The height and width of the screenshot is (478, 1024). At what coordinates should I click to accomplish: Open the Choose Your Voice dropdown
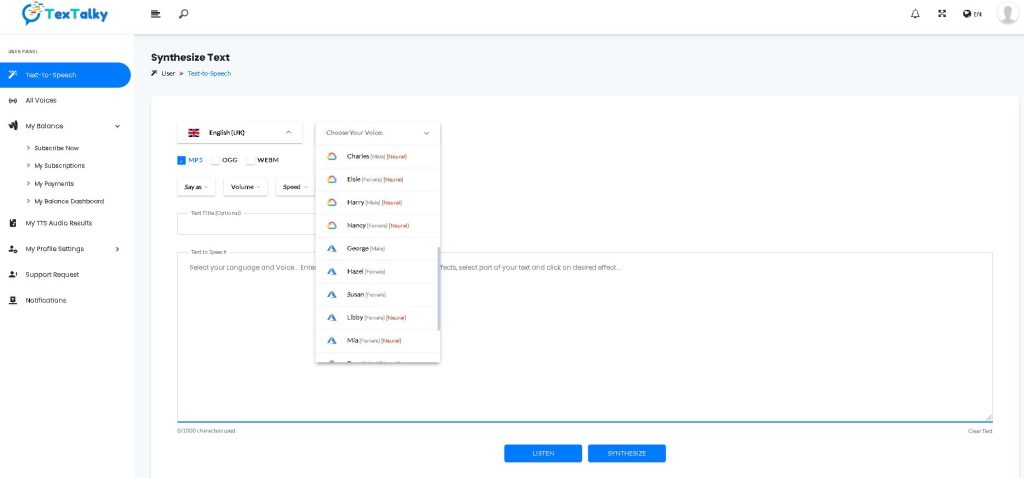(377, 133)
